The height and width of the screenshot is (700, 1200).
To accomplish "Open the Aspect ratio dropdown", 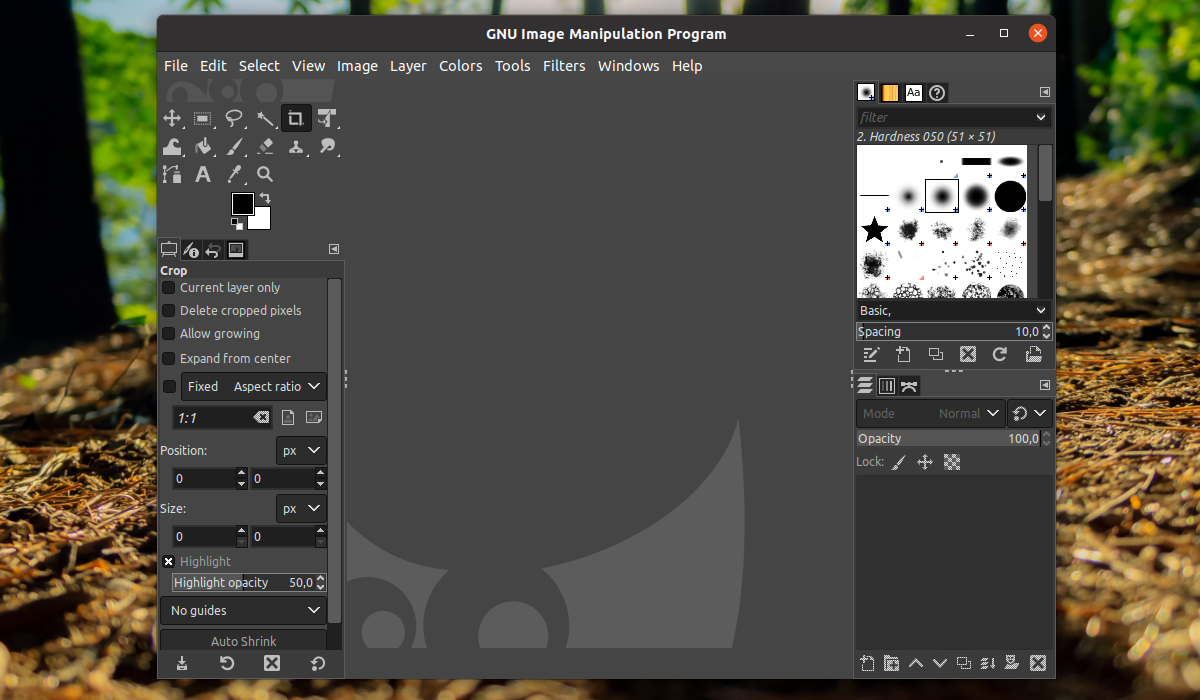I will (278, 386).
